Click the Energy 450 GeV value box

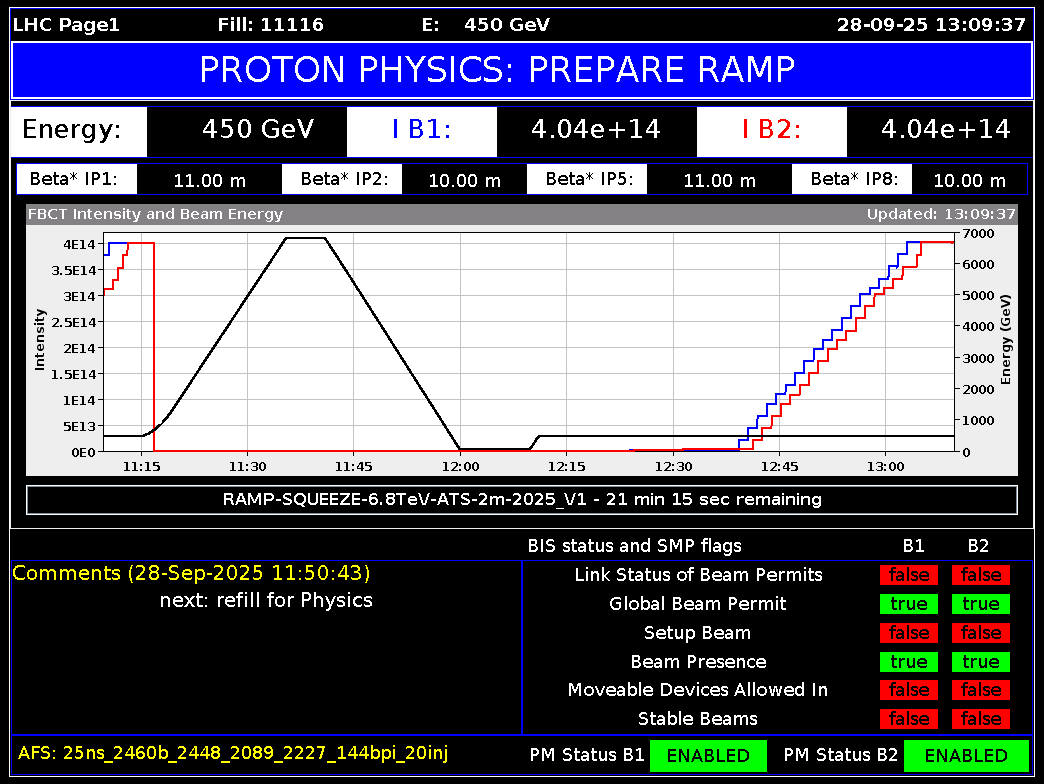click(x=257, y=130)
